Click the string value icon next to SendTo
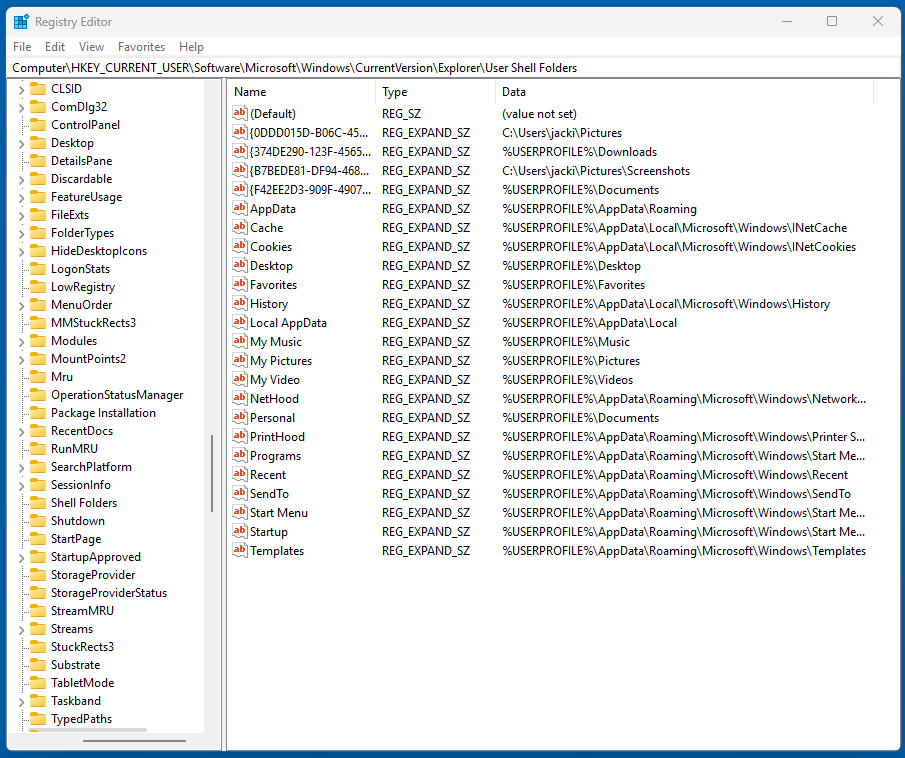The height and width of the screenshot is (758, 905). point(239,493)
